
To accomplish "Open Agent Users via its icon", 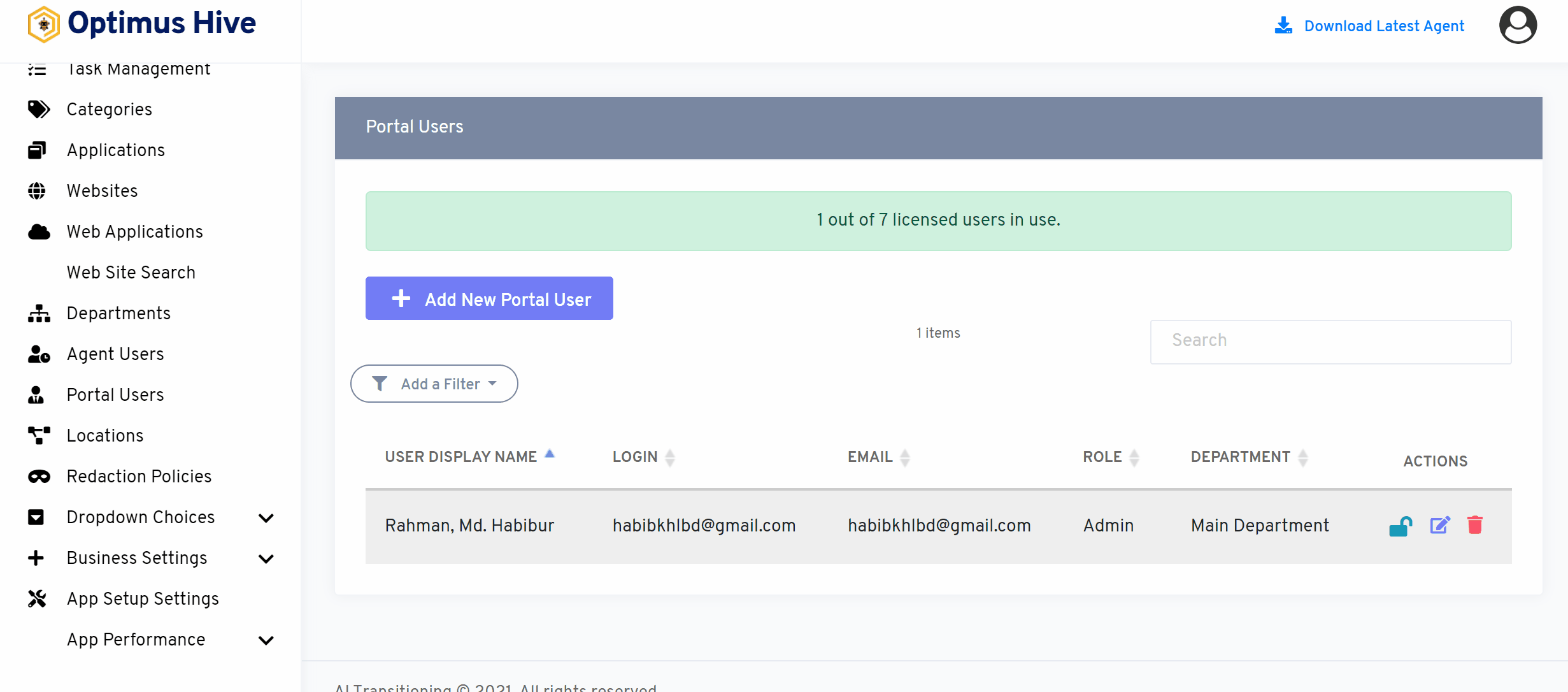I will click(x=38, y=354).
